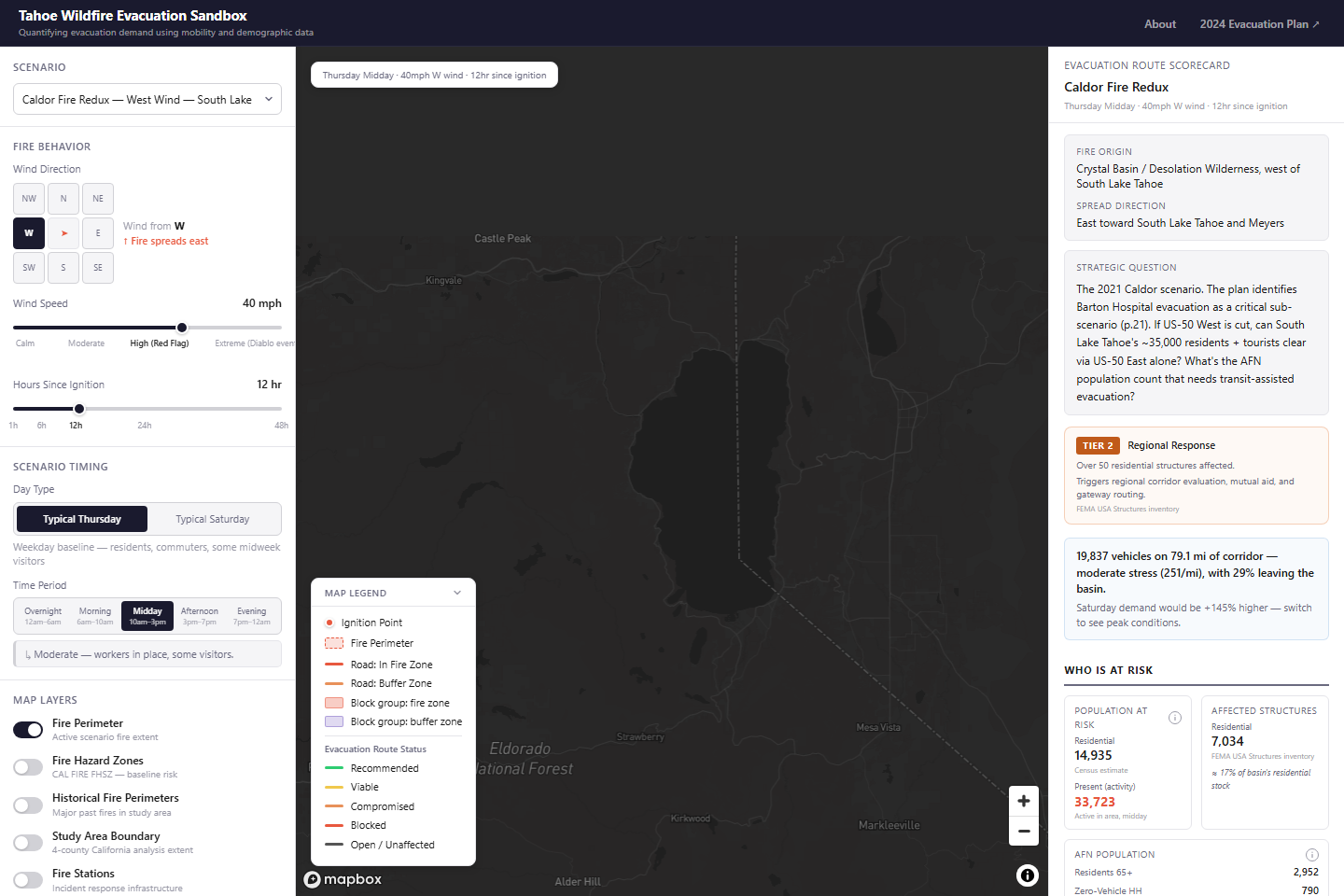
Task: Set wind direction to NE
Action: click(x=98, y=199)
